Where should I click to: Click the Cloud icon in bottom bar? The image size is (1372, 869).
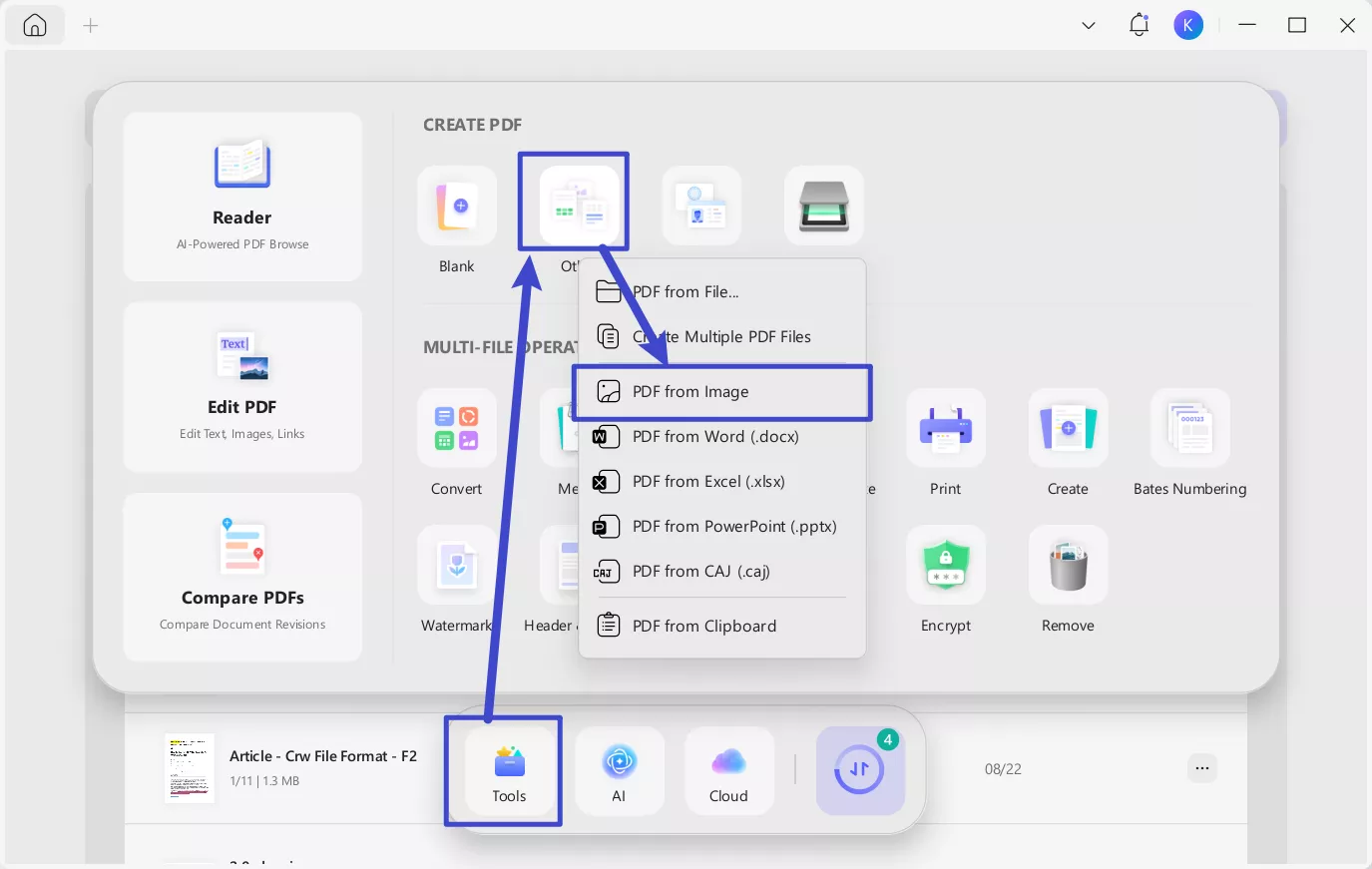[729, 770]
